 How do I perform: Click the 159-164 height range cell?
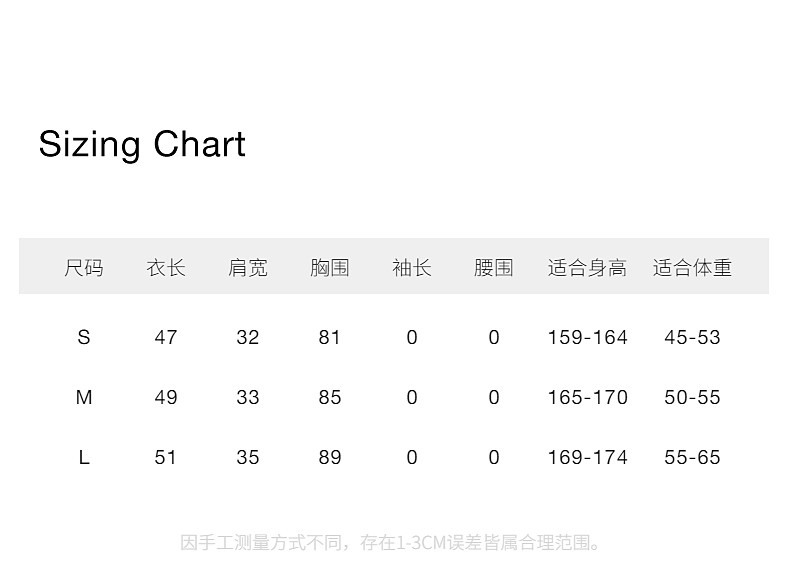pyautogui.click(x=587, y=337)
